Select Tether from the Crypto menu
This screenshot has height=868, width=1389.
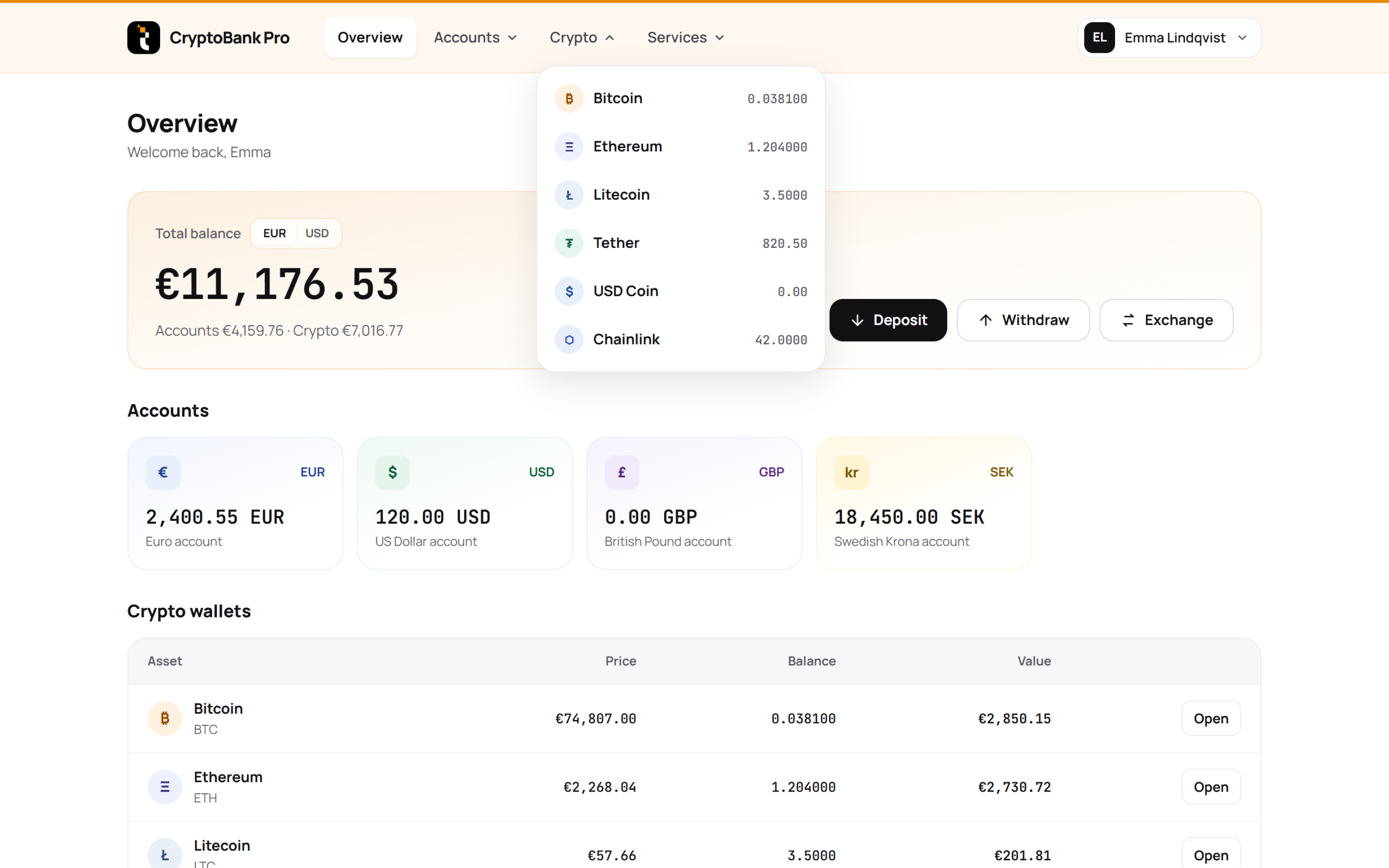tap(681, 244)
